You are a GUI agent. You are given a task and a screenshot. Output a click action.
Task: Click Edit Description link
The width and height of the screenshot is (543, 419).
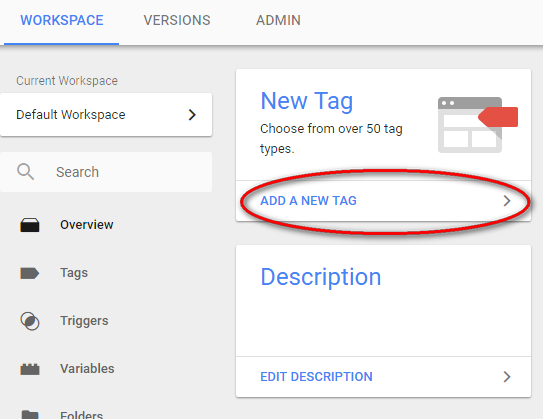(x=316, y=377)
